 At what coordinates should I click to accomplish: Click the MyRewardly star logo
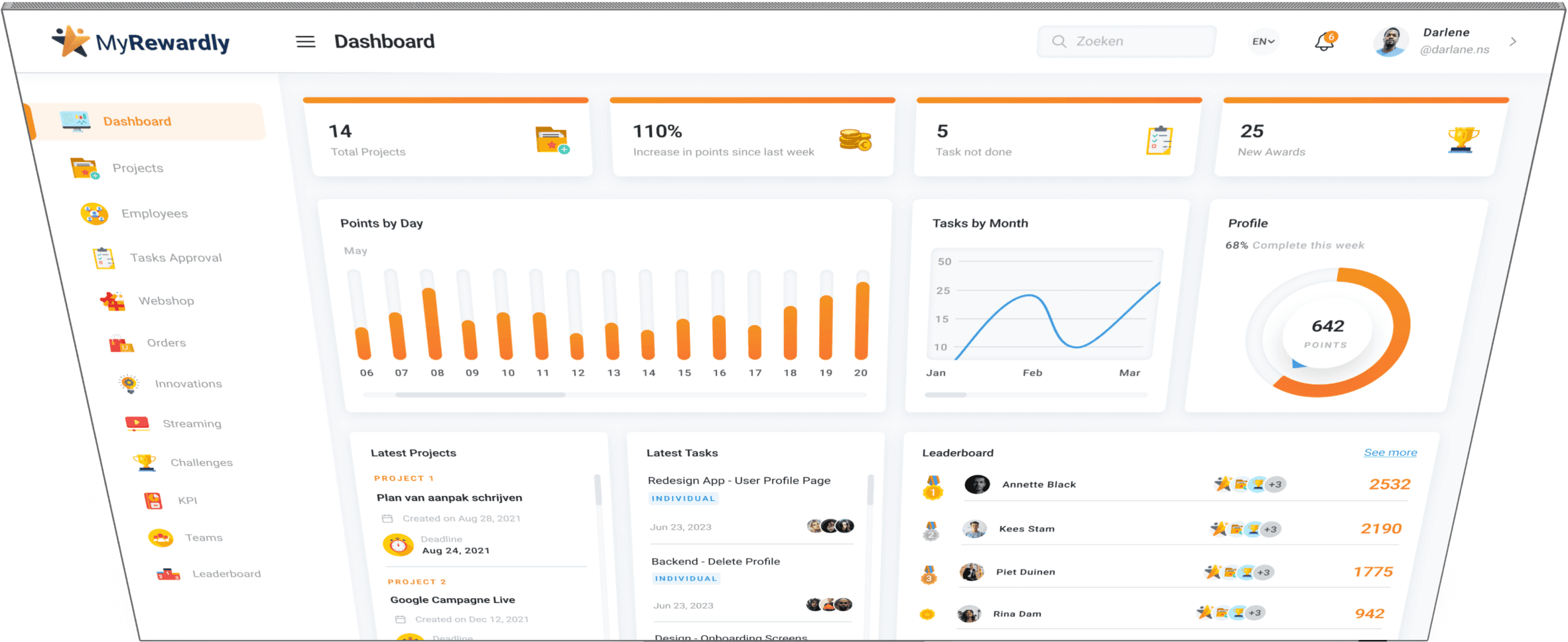pos(70,41)
